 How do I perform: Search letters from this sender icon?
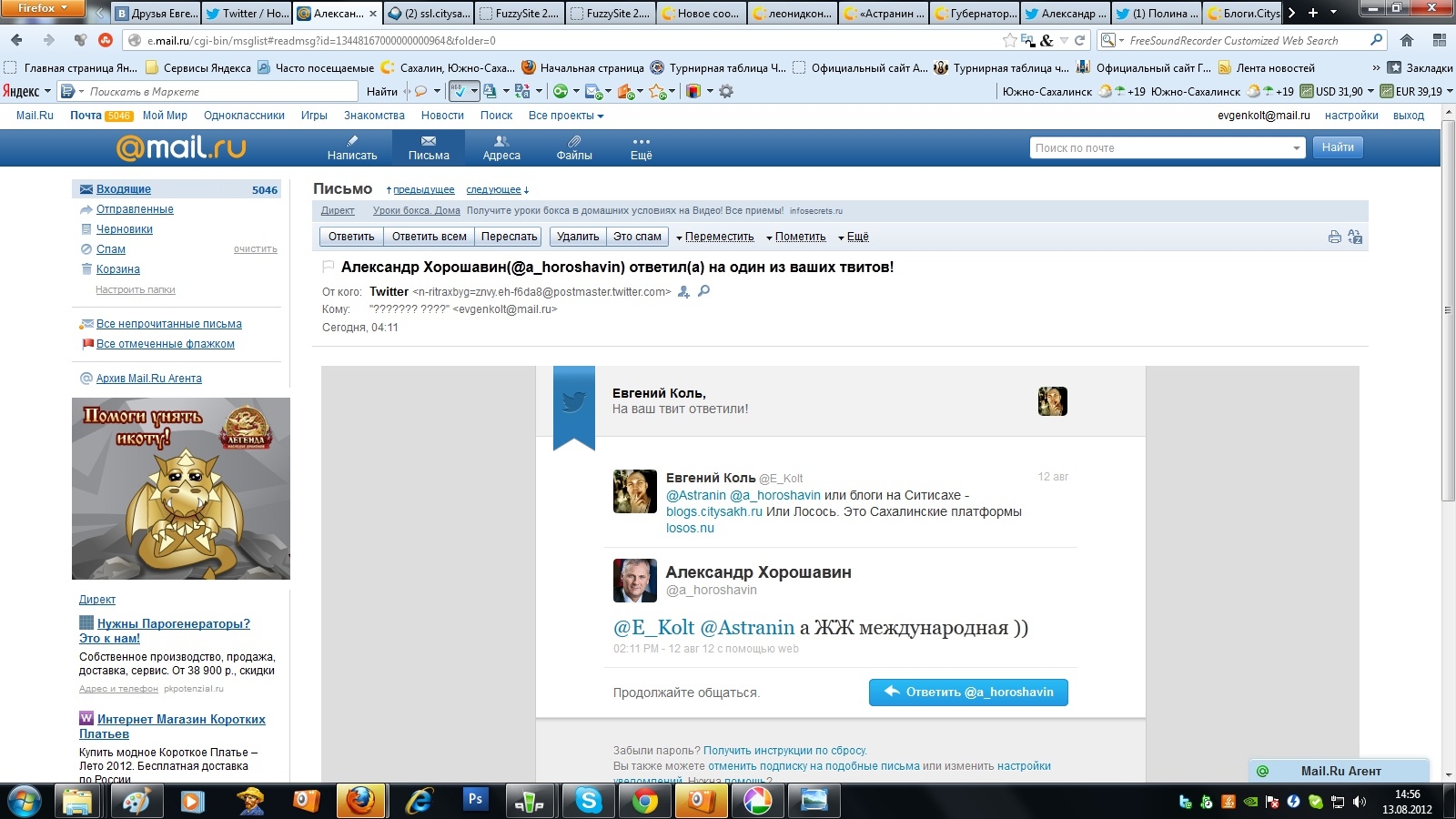[x=703, y=291]
